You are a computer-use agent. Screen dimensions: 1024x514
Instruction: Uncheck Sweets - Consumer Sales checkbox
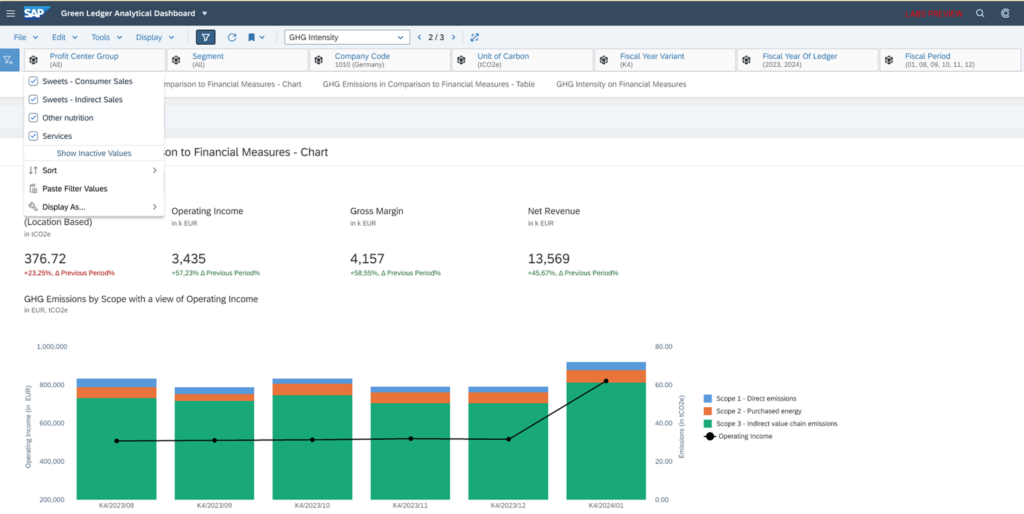[34, 81]
